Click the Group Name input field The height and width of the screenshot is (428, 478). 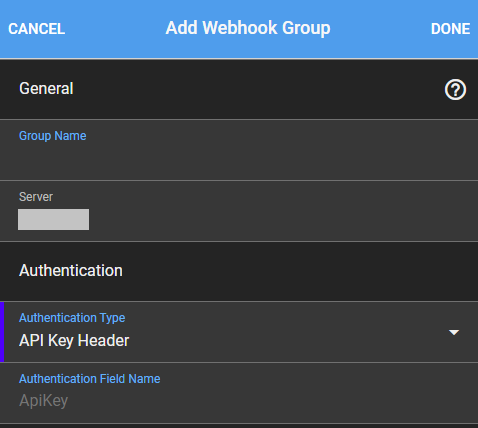239,150
